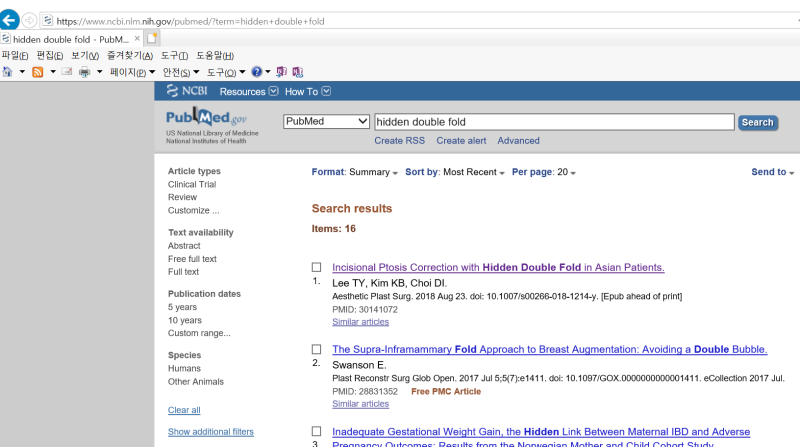
Task: Click the RSS feeds icon
Action: coord(37,72)
